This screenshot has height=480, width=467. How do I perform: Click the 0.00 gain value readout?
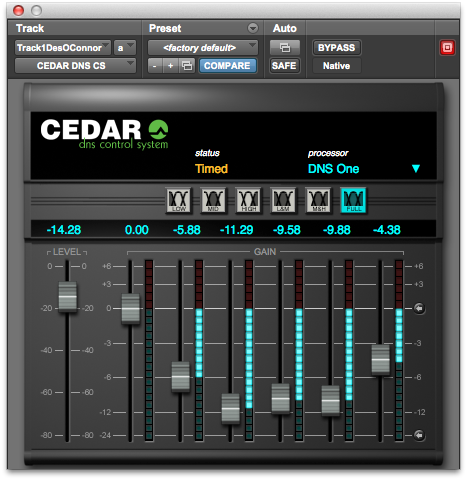pos(136,230)
